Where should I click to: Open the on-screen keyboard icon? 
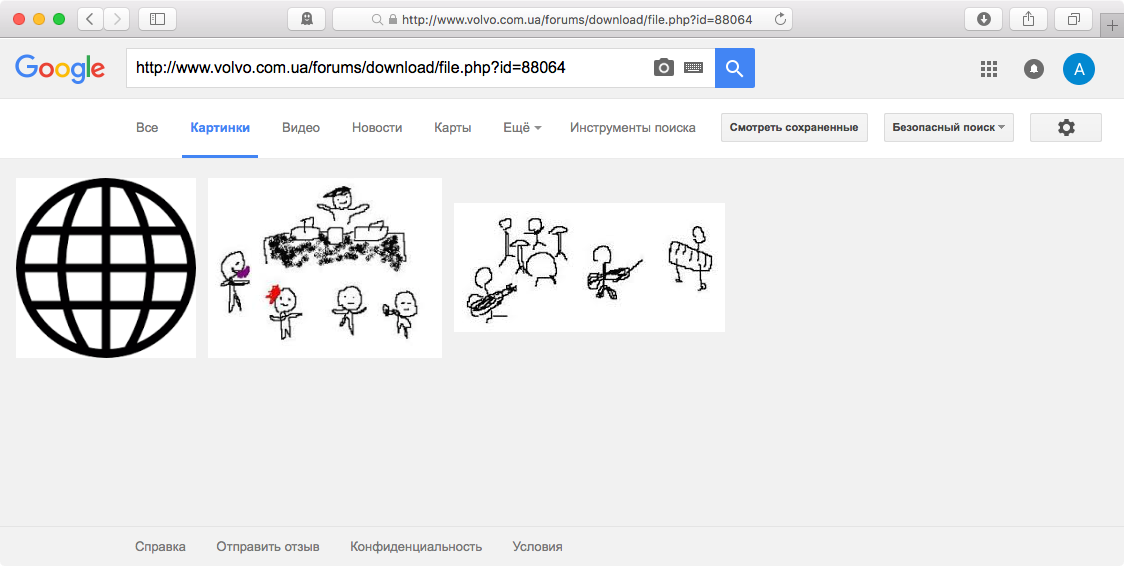(x=693, y=68)
